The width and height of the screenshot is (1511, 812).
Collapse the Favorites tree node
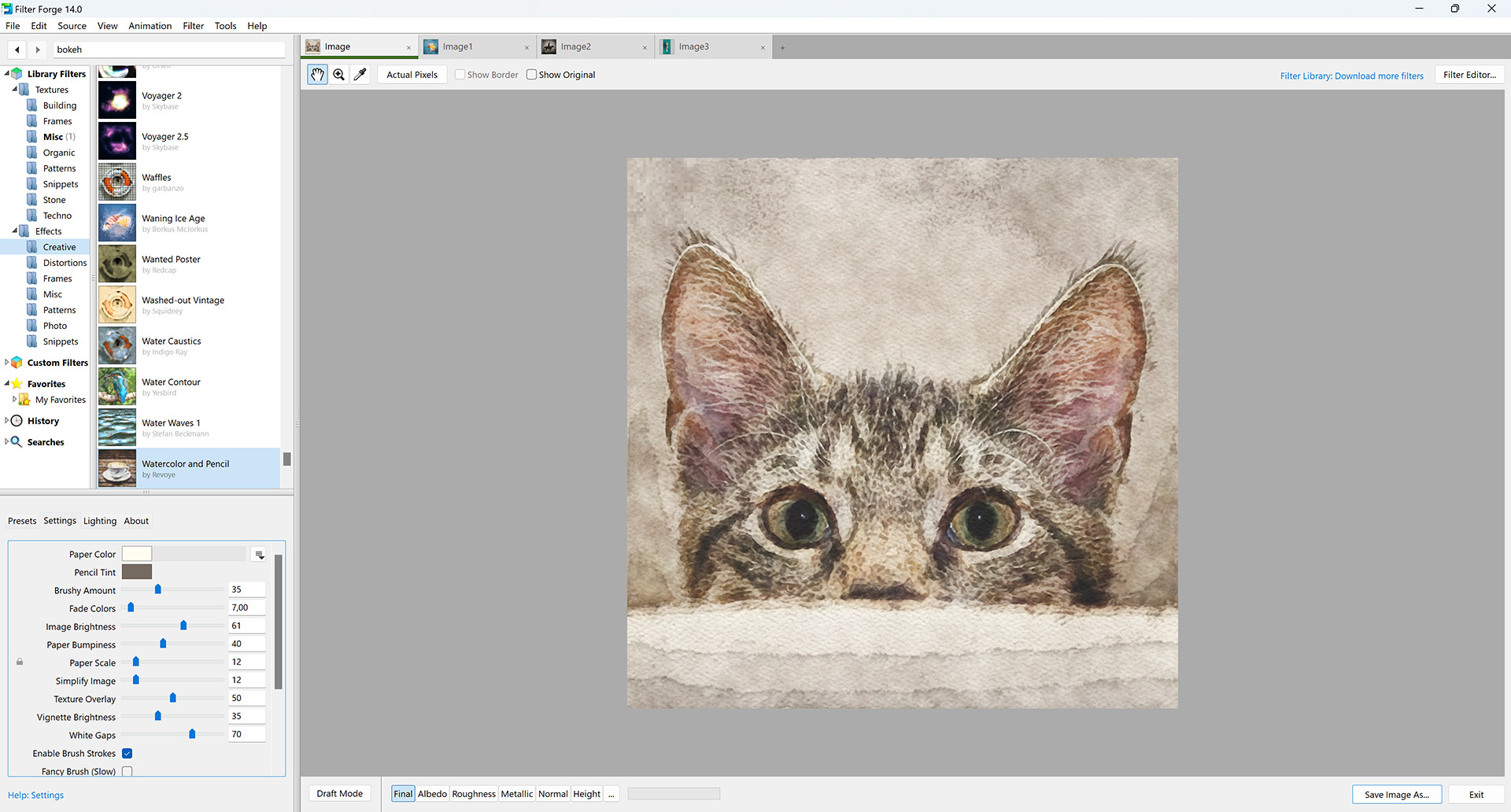7,384
